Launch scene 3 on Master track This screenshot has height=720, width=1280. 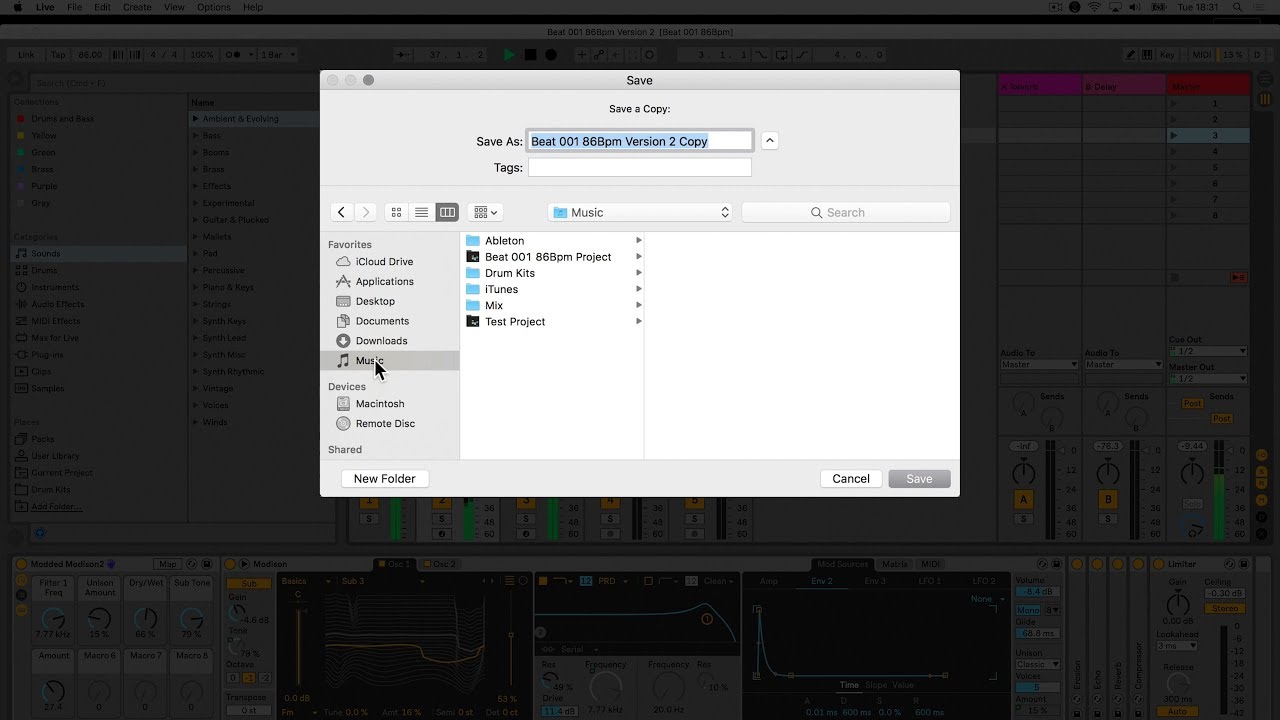pyautogui.click(x=1174, y=136)
